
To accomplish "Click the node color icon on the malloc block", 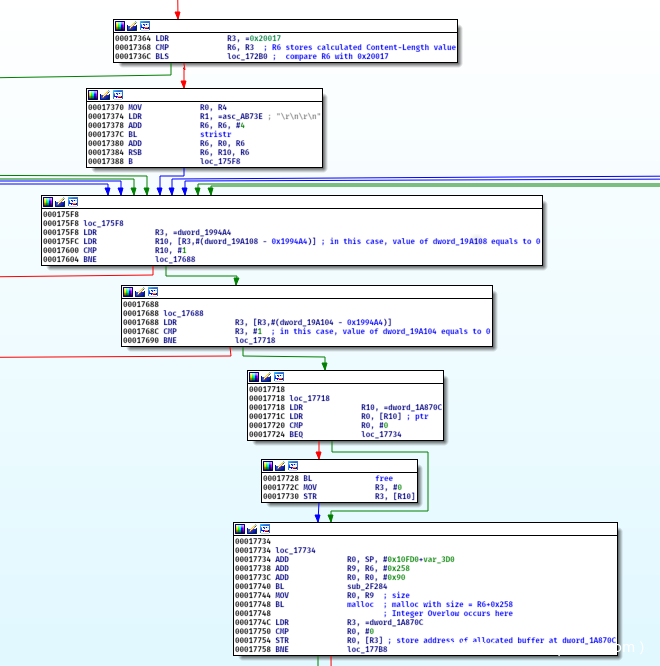I will pos(240,529).
